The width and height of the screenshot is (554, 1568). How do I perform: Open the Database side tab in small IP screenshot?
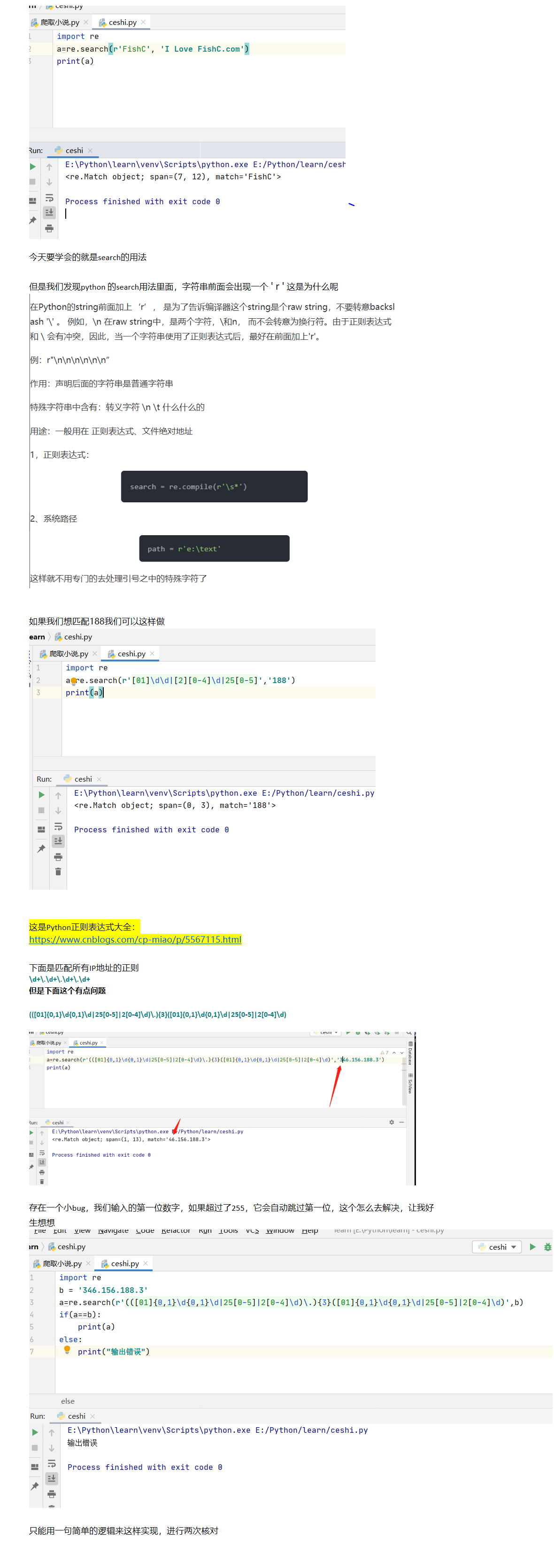pos(410,1053)
